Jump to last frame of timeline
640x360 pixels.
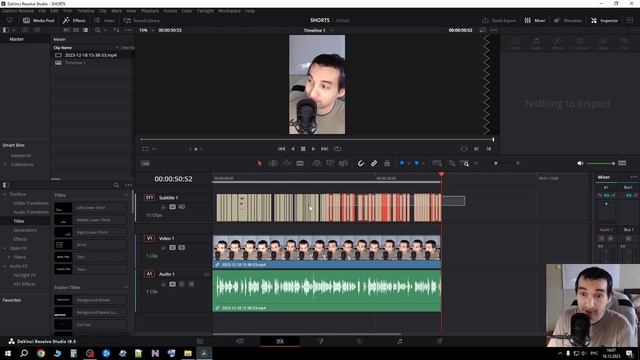[x=324, y=149]
